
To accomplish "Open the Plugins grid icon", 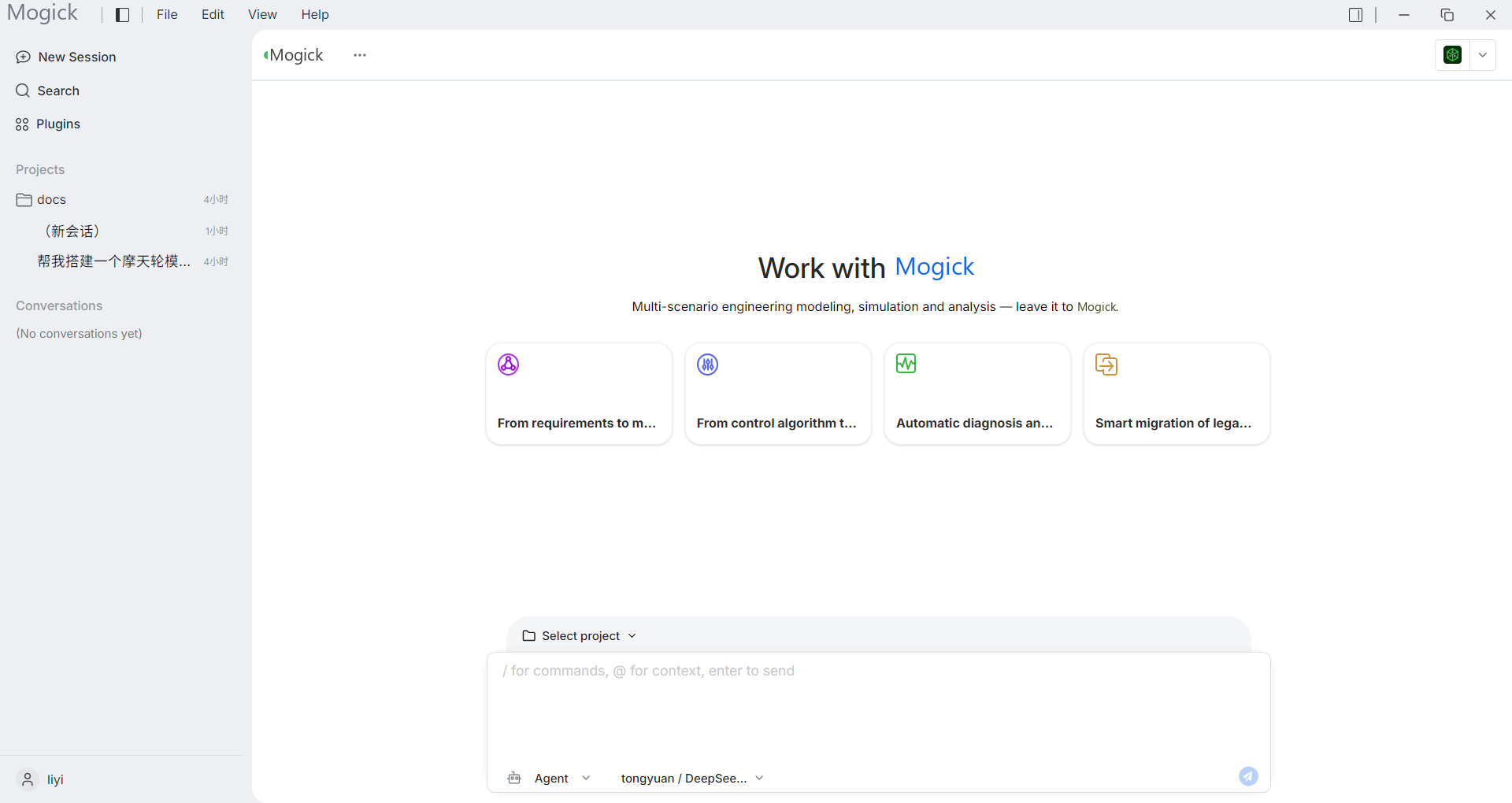I will (x=22, y=124).
